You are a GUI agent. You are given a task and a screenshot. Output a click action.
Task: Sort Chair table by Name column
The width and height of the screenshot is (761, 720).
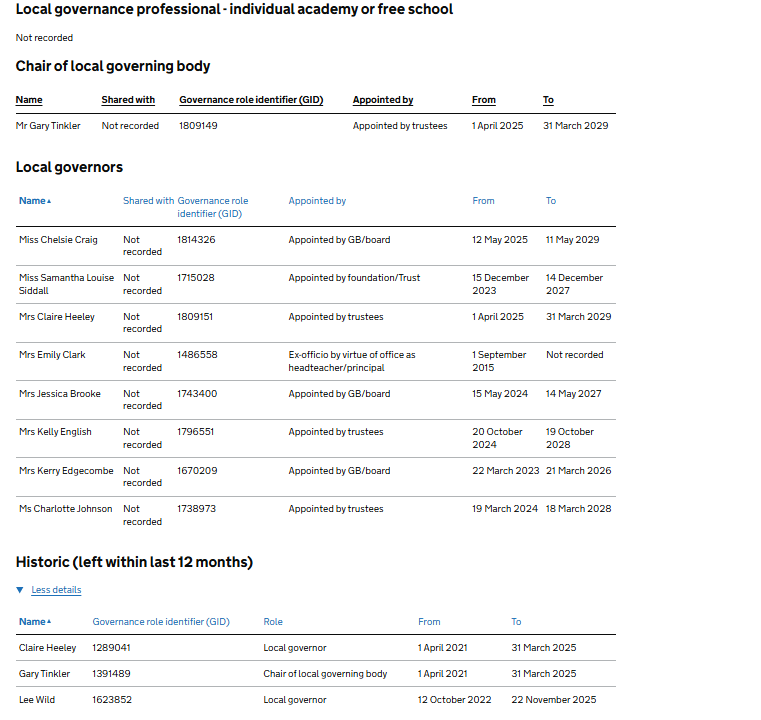pos(29,100)
